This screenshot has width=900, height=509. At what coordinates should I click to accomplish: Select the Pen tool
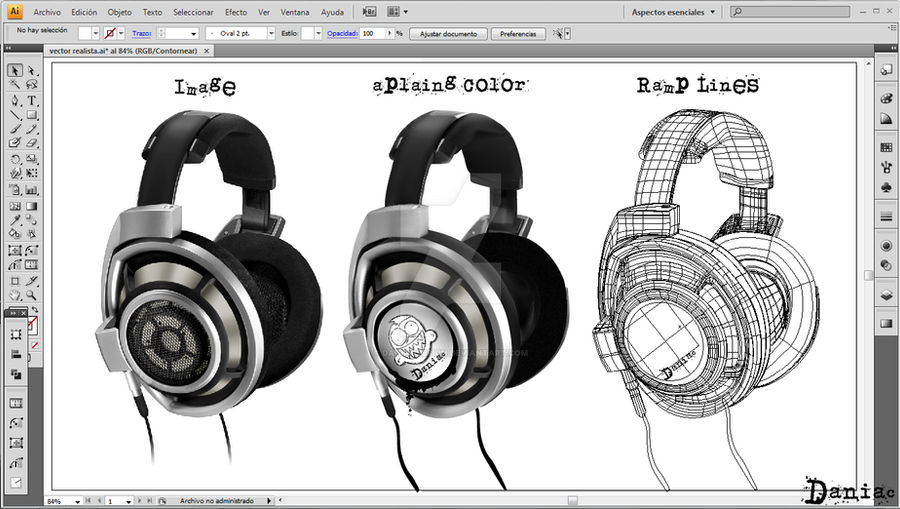[x=14, y=101]
